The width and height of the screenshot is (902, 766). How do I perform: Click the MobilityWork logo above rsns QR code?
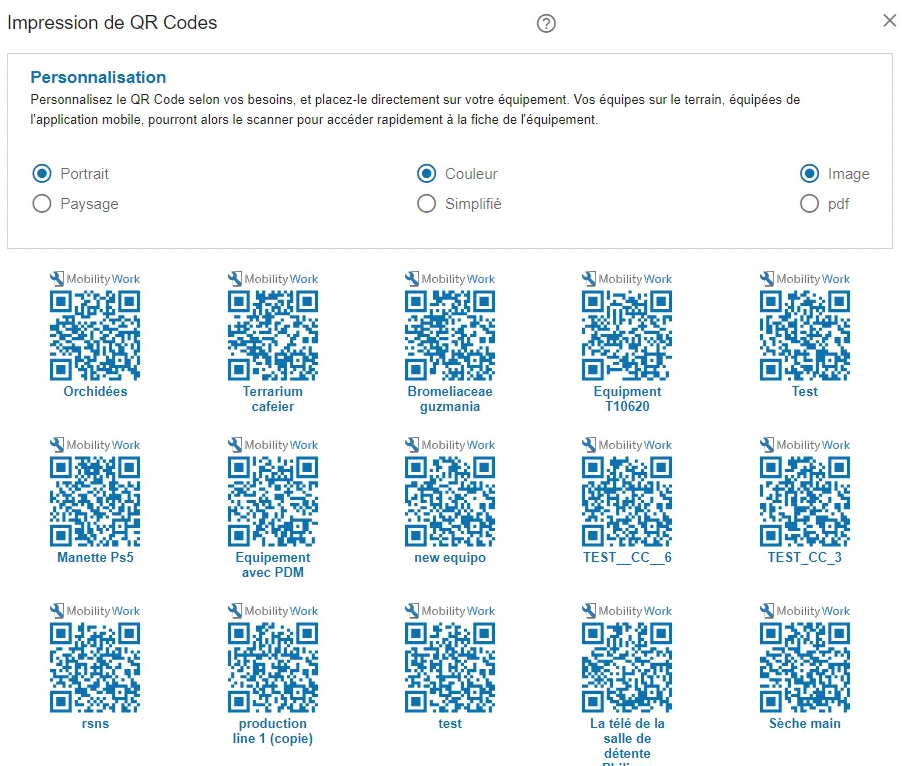pyautogui.click(x=95, y=611)
